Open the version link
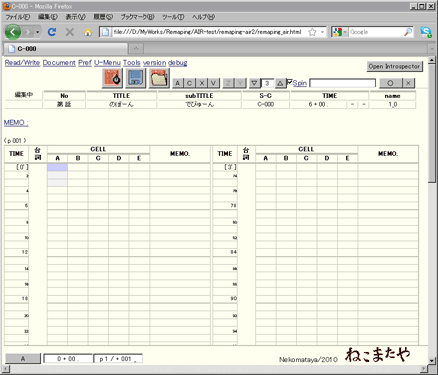The height and width of the screenshot is (375, 438). click(154, 63)
